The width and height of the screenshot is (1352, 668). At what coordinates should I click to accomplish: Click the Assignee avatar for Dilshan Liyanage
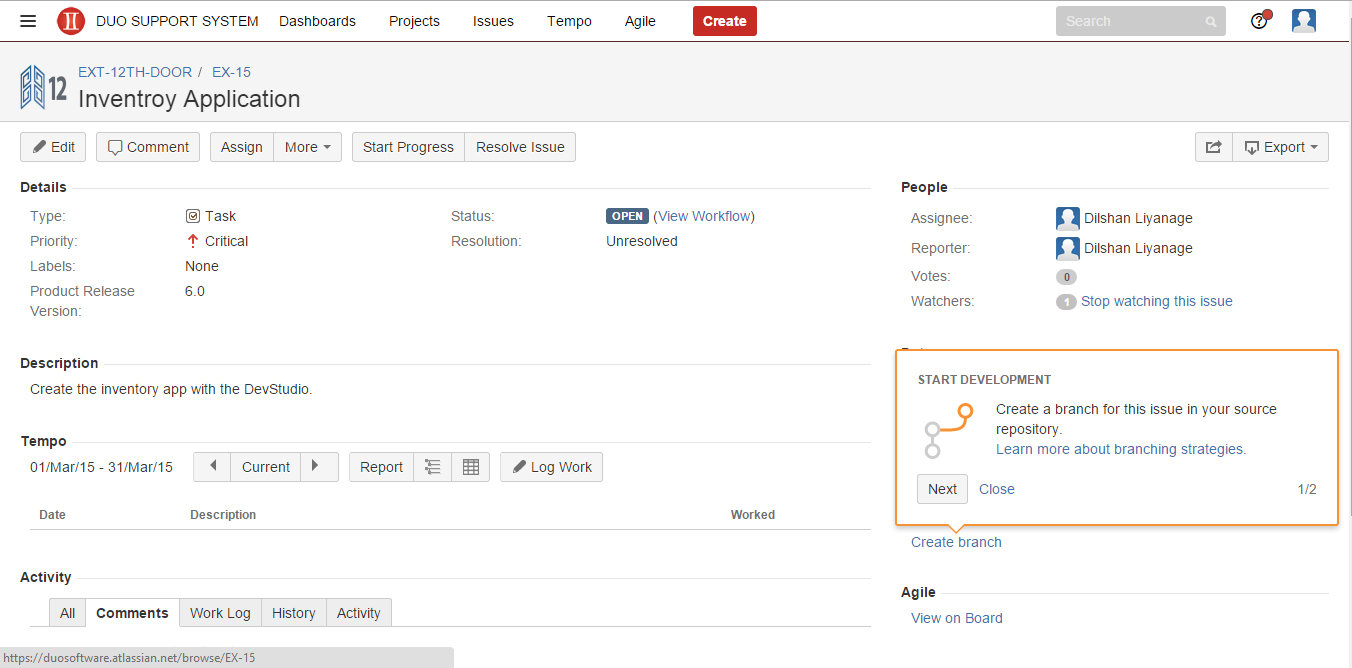pyautogui.click(x=1068, y=218)
